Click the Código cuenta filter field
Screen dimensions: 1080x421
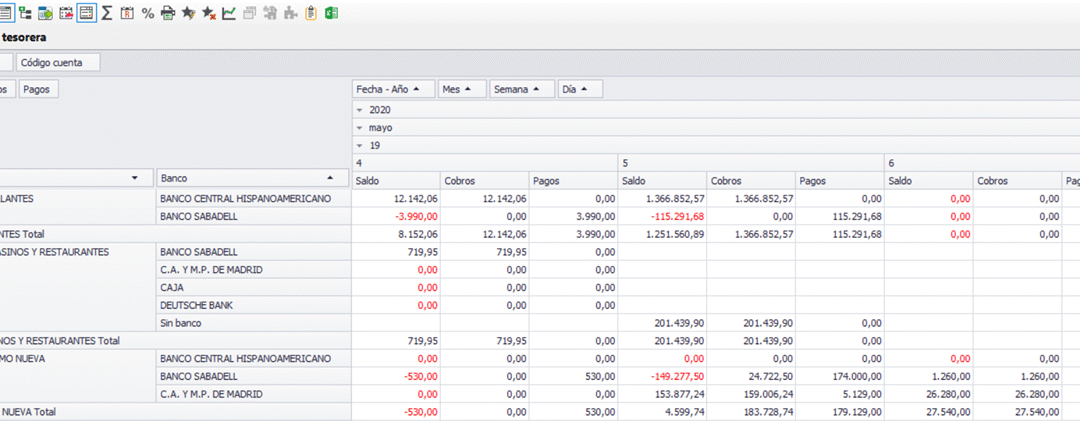pos(60,62)
